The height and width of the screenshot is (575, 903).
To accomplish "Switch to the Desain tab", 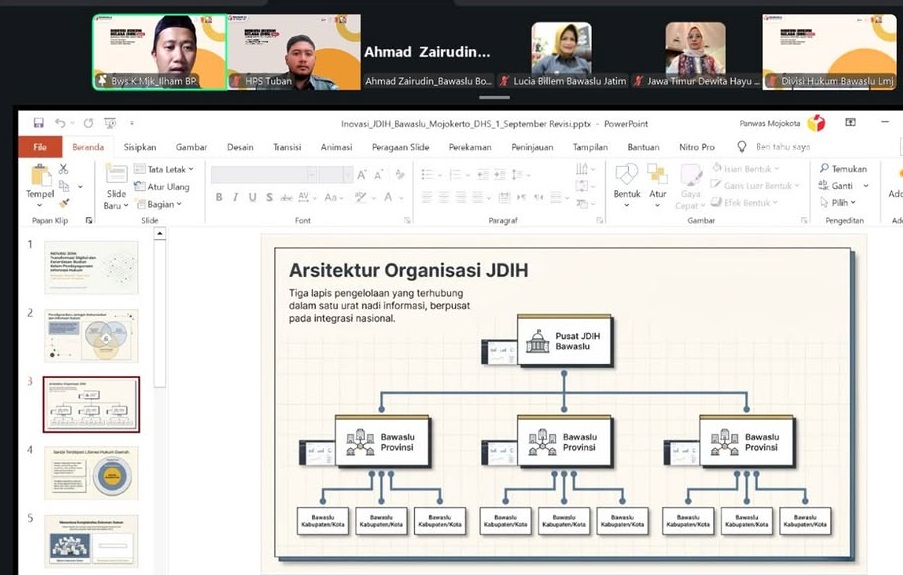I will point(240,147).
